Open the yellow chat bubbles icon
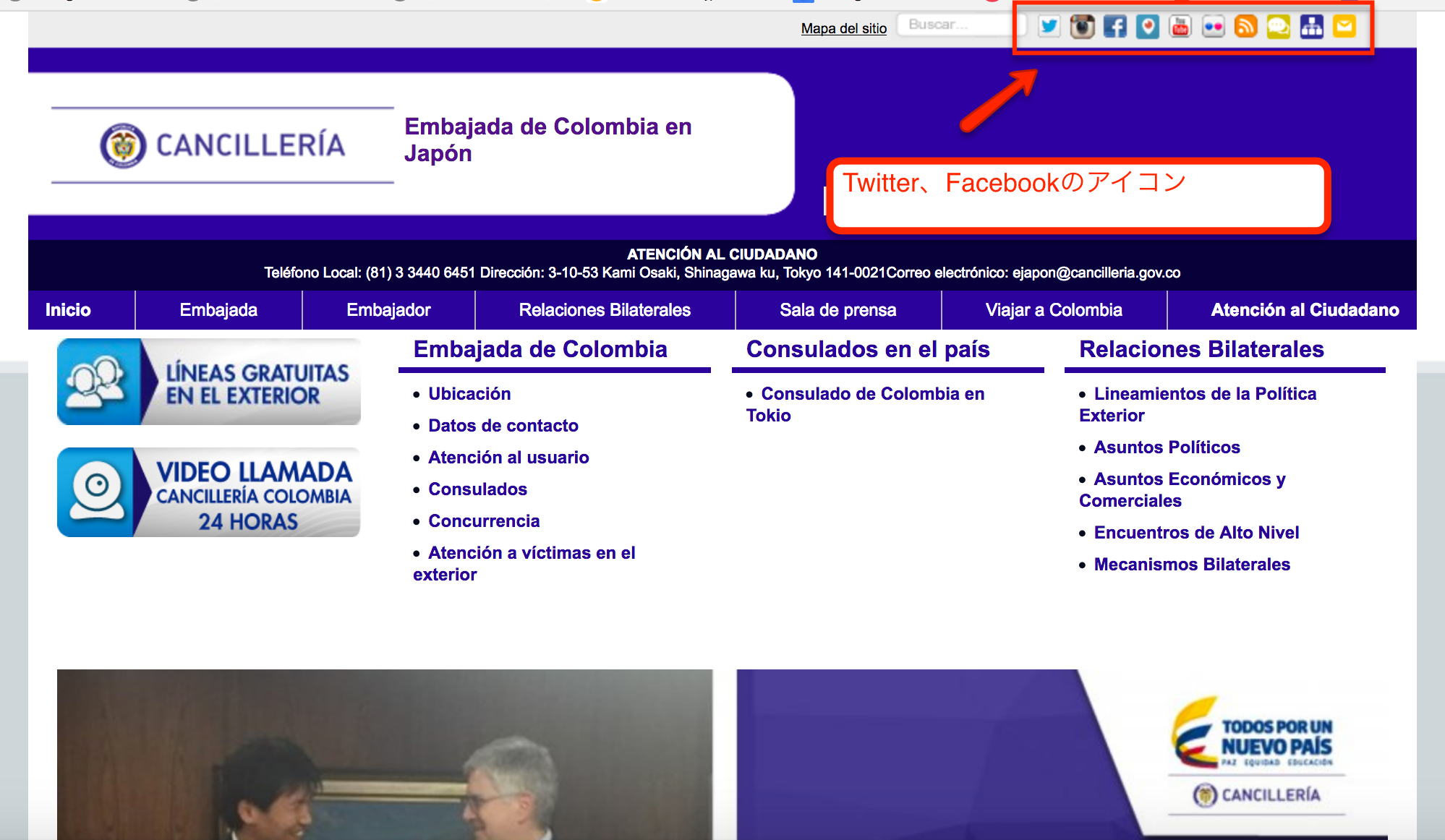The height and width of the screenshot is (840, 1445). point(1279,27)
